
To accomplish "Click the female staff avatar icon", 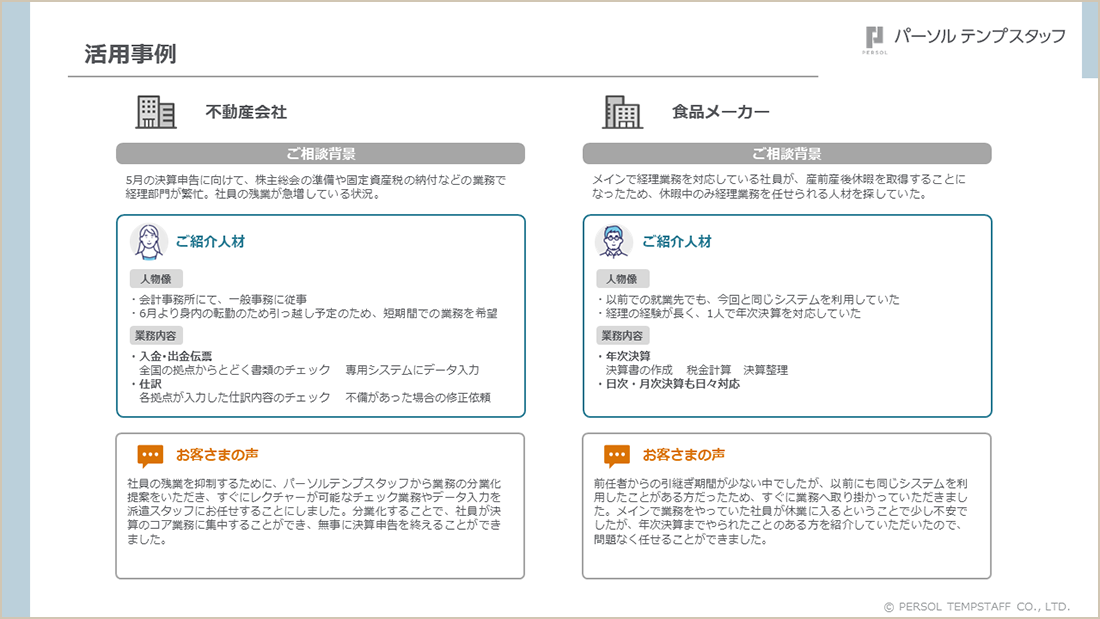I will tap(148, 242).
